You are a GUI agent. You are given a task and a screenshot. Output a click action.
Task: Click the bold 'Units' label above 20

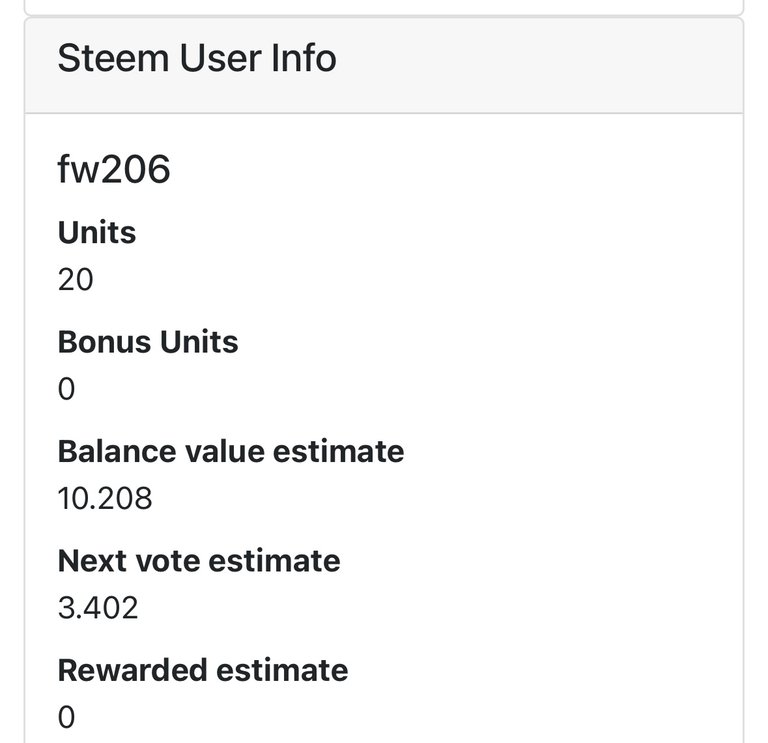pos(97,233)
